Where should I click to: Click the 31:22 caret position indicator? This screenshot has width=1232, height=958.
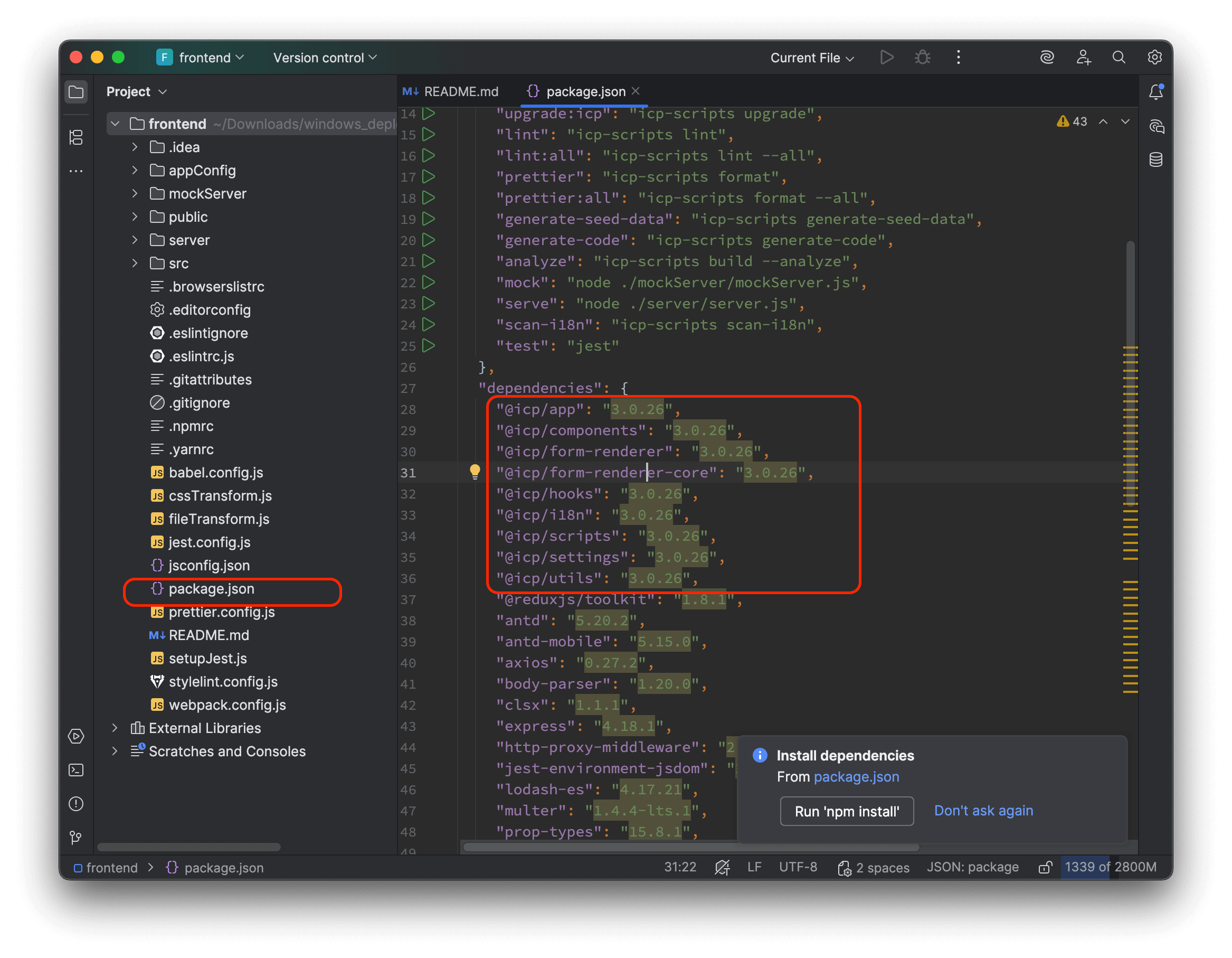(x=680, y=867)
